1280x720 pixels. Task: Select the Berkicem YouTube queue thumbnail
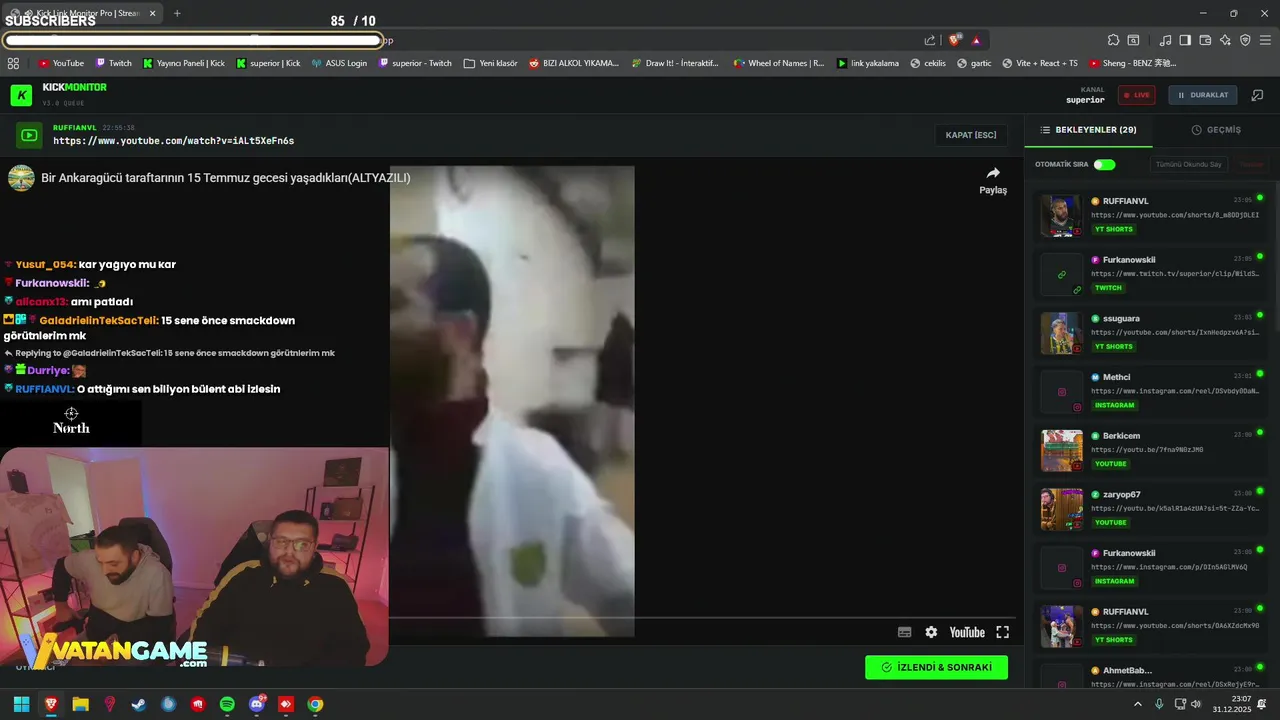[x=1061, y=450]
